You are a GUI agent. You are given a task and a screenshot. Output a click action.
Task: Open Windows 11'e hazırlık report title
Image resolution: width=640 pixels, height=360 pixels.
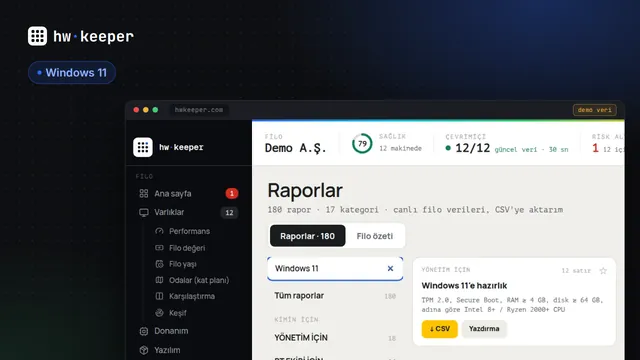coord(464,286)
